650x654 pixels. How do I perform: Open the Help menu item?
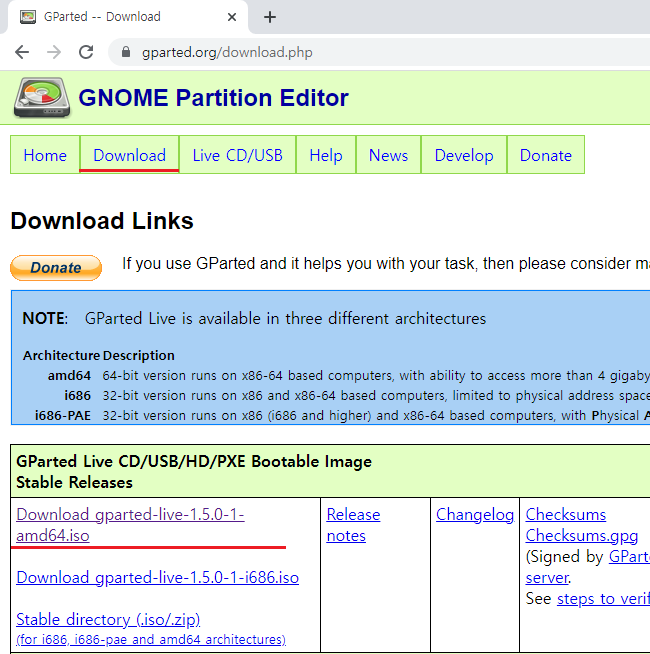[x=326, y=155]
